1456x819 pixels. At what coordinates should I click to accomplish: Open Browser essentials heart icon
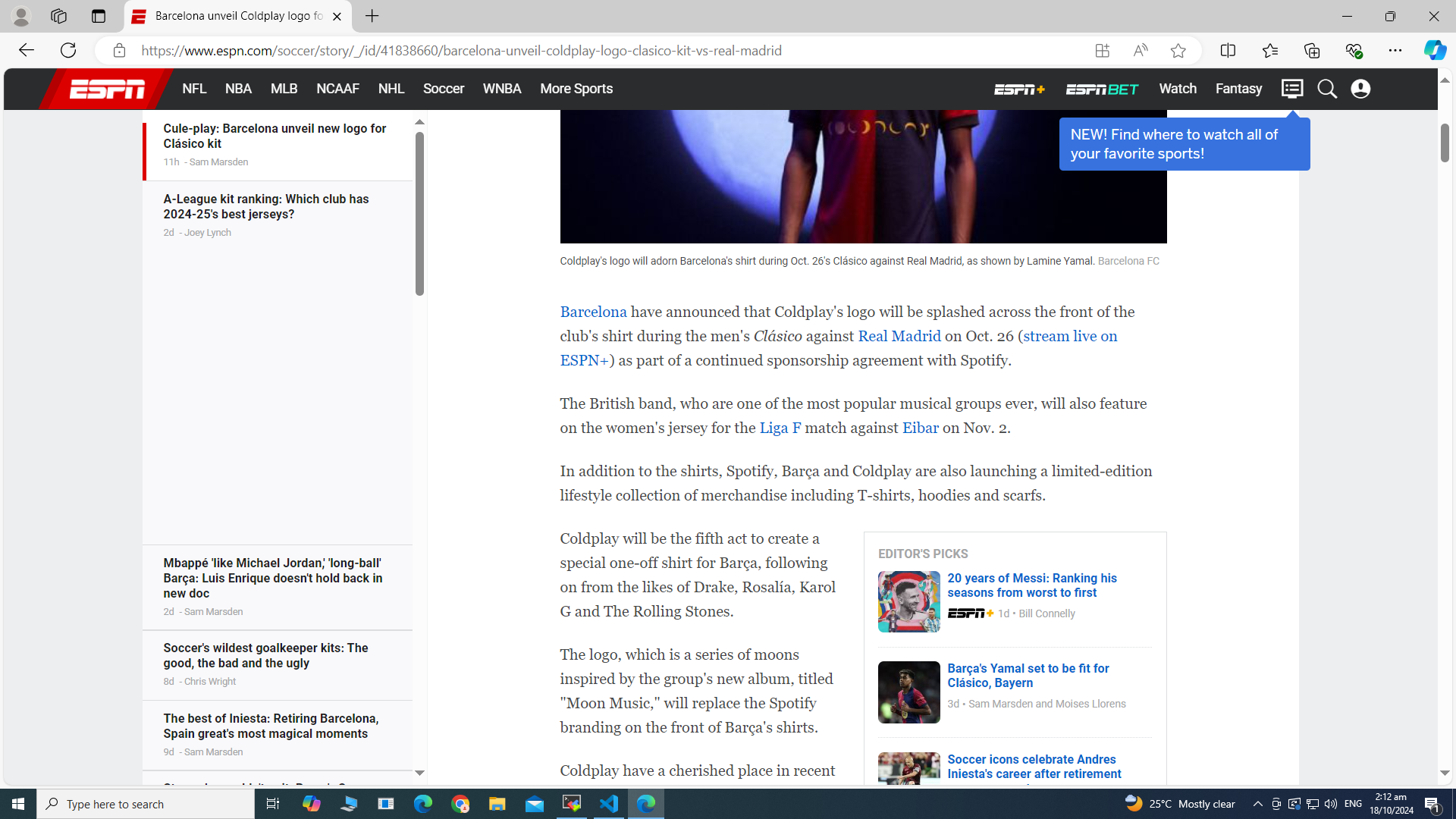(1354, 51)
